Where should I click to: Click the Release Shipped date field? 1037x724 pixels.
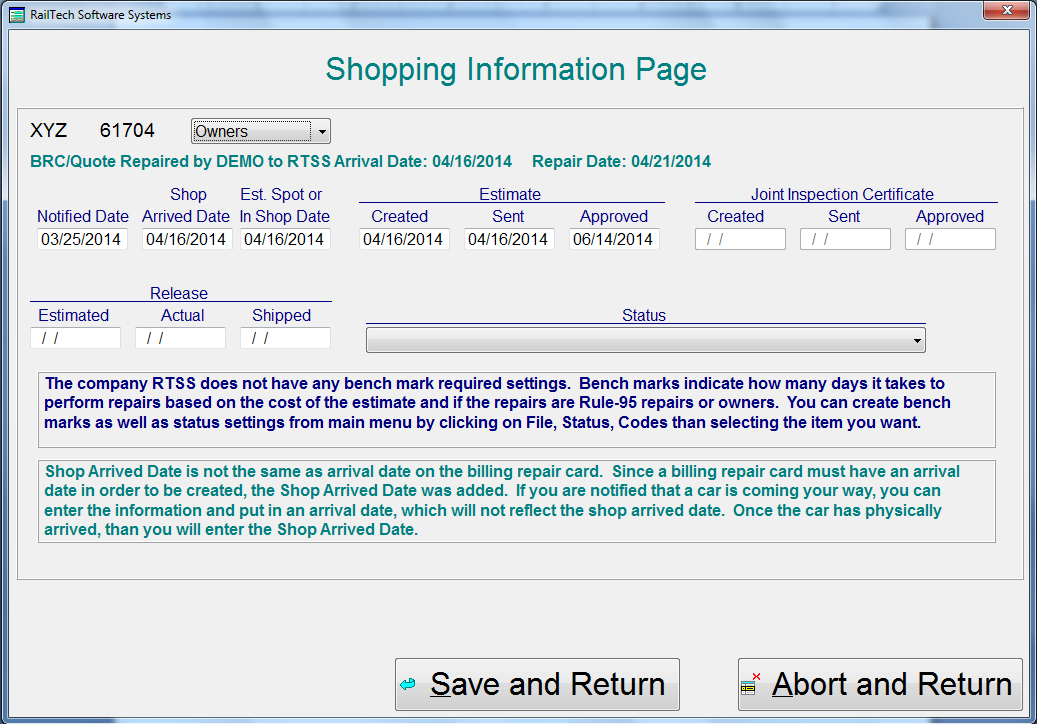[x=285, y=339]
